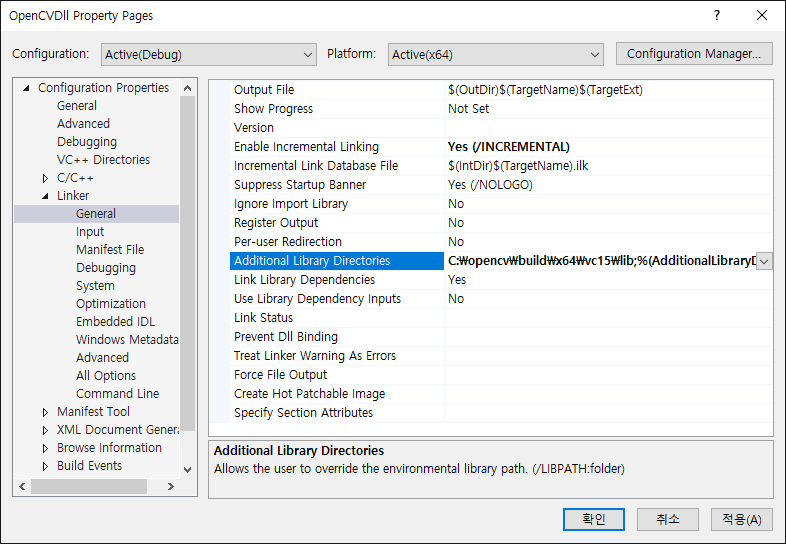Open the Linker Command Line page
Image resolution: width=786 pixels, height=544 pixels.
[118, 394]
